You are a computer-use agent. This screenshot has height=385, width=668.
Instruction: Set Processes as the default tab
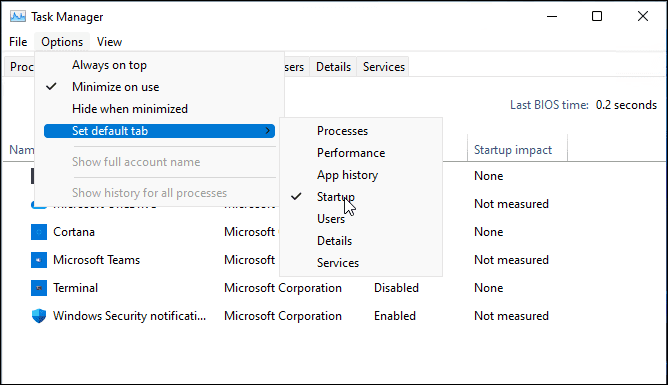[x=361, y=131]
